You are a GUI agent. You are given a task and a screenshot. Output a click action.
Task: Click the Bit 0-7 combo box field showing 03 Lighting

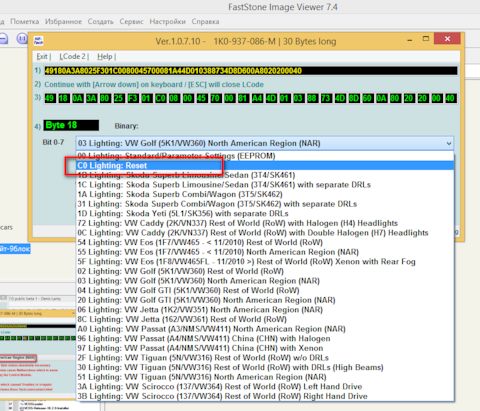point(265,143)
